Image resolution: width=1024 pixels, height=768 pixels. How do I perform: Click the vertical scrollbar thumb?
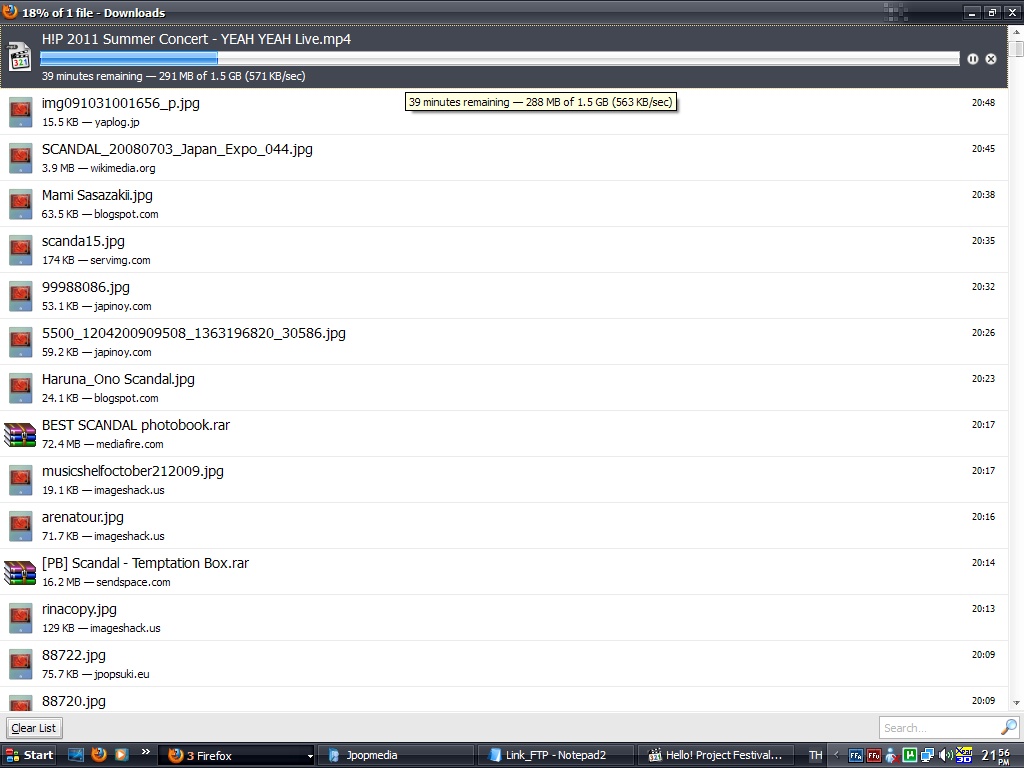click(x=1016, y=50)
